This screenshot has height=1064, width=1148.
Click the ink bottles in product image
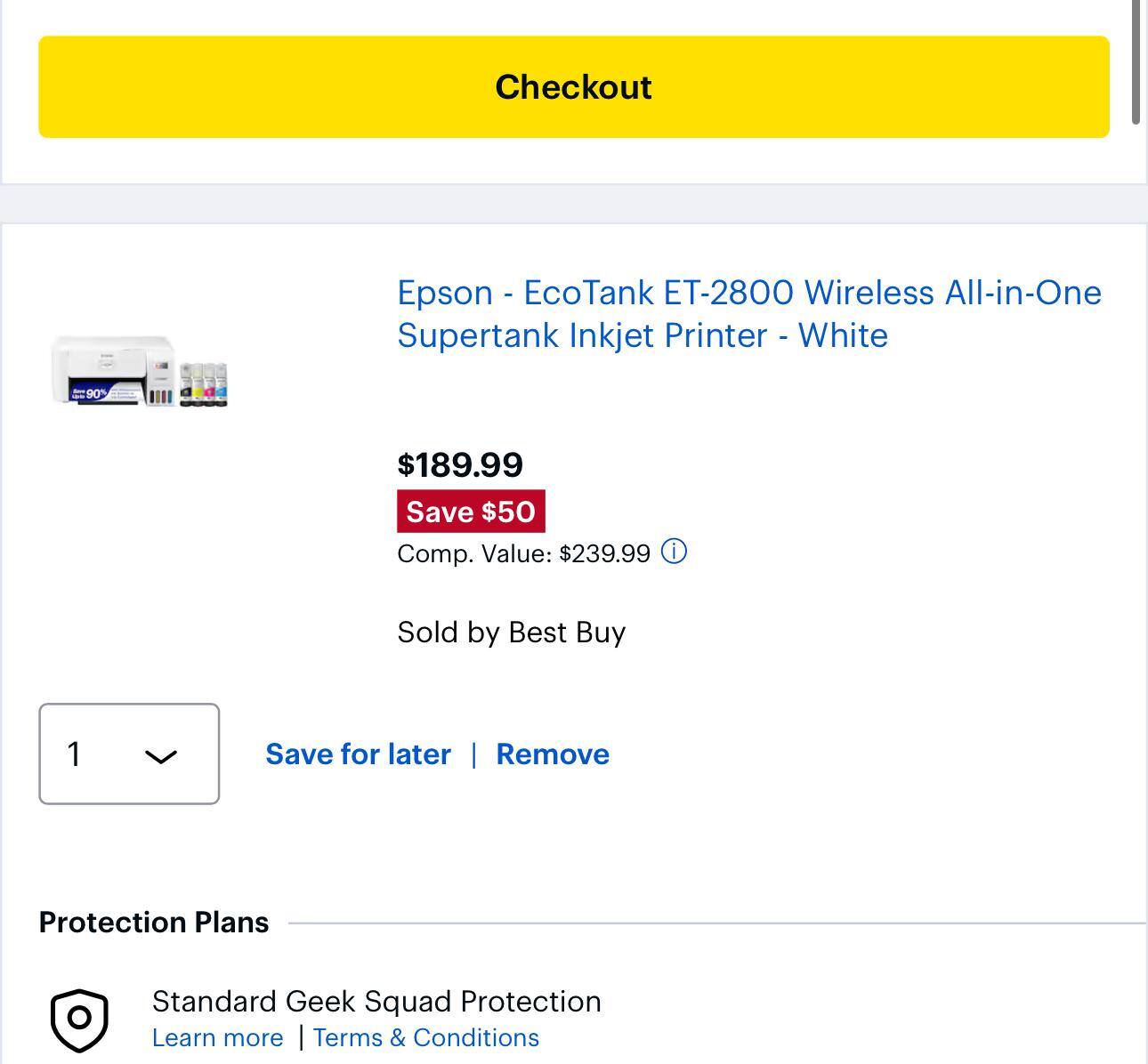coord(204,384)
